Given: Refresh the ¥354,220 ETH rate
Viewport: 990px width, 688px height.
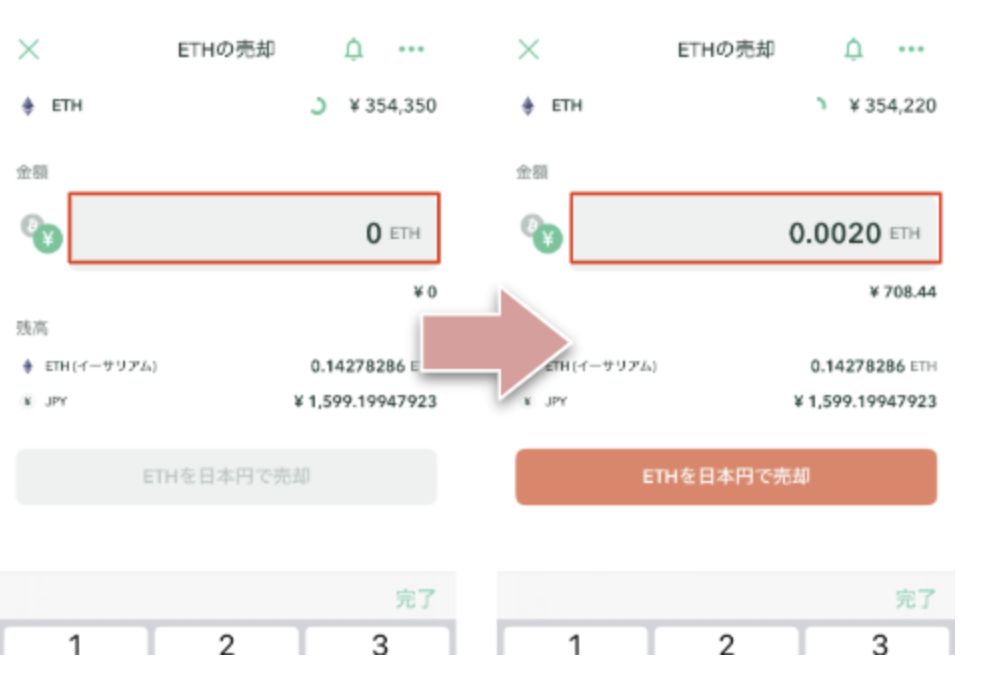Looking at the screenshot, I should [x=820, y=104].
